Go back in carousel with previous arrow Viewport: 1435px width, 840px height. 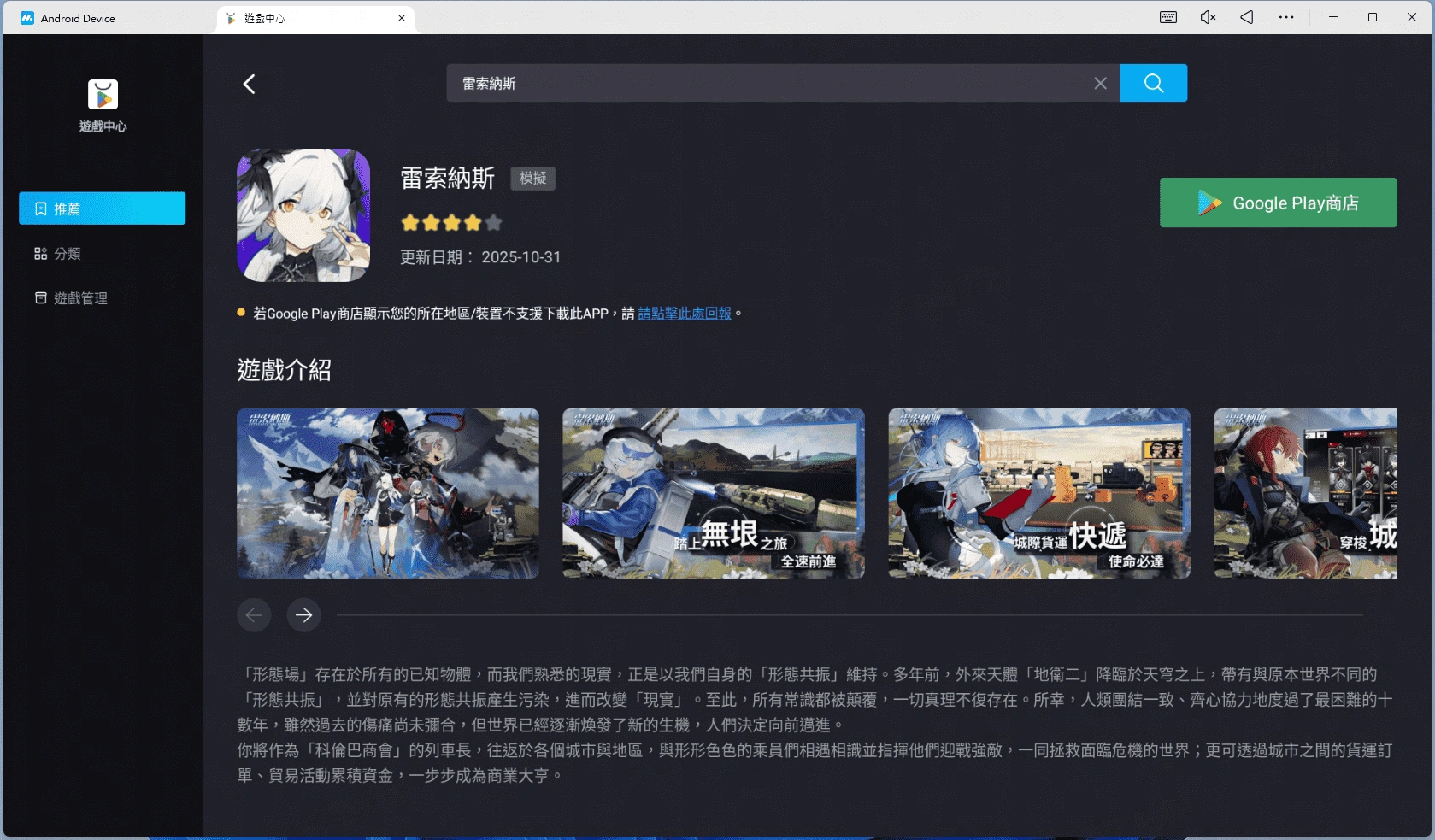click(x=254, y=614)
